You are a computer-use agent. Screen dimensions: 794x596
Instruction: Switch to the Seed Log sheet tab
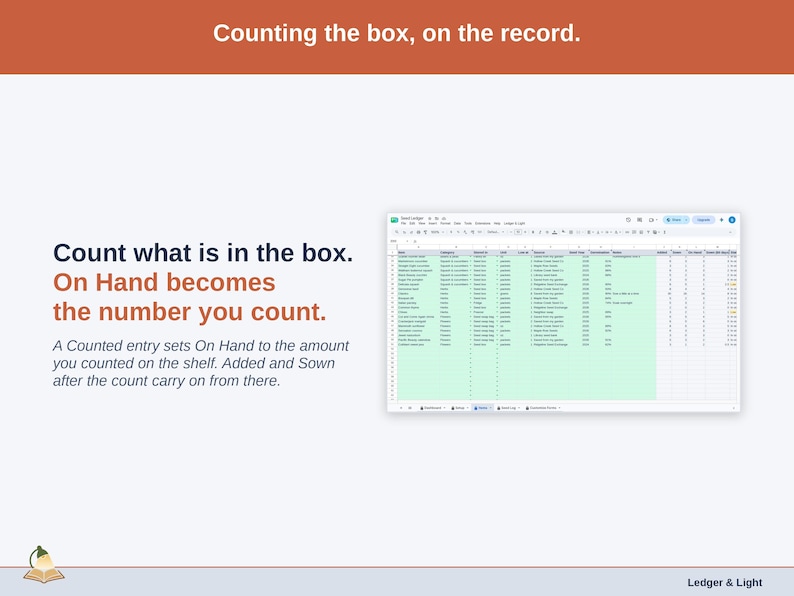click(x=506, y=408)
